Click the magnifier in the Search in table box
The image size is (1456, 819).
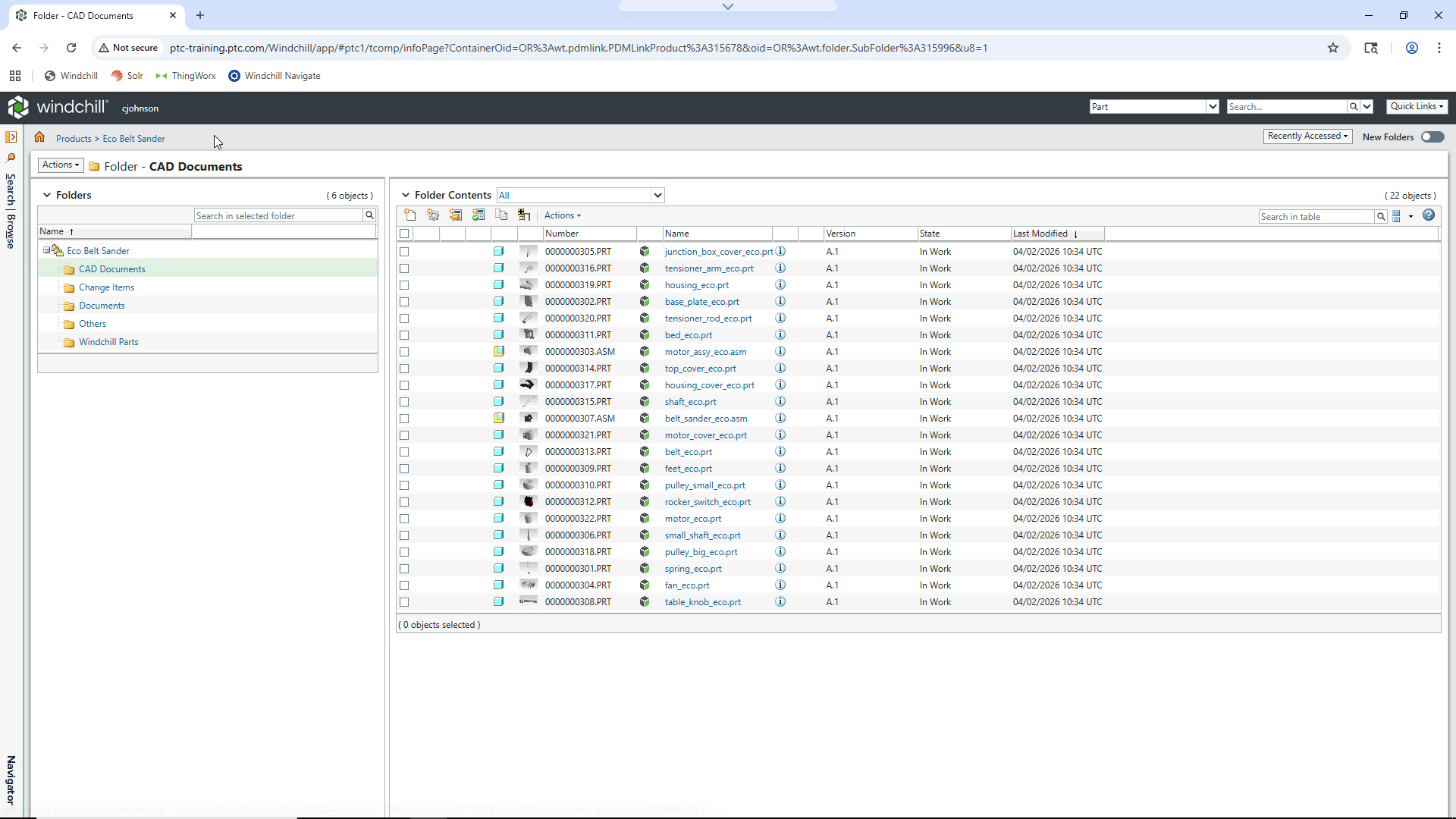[1381, 217]
